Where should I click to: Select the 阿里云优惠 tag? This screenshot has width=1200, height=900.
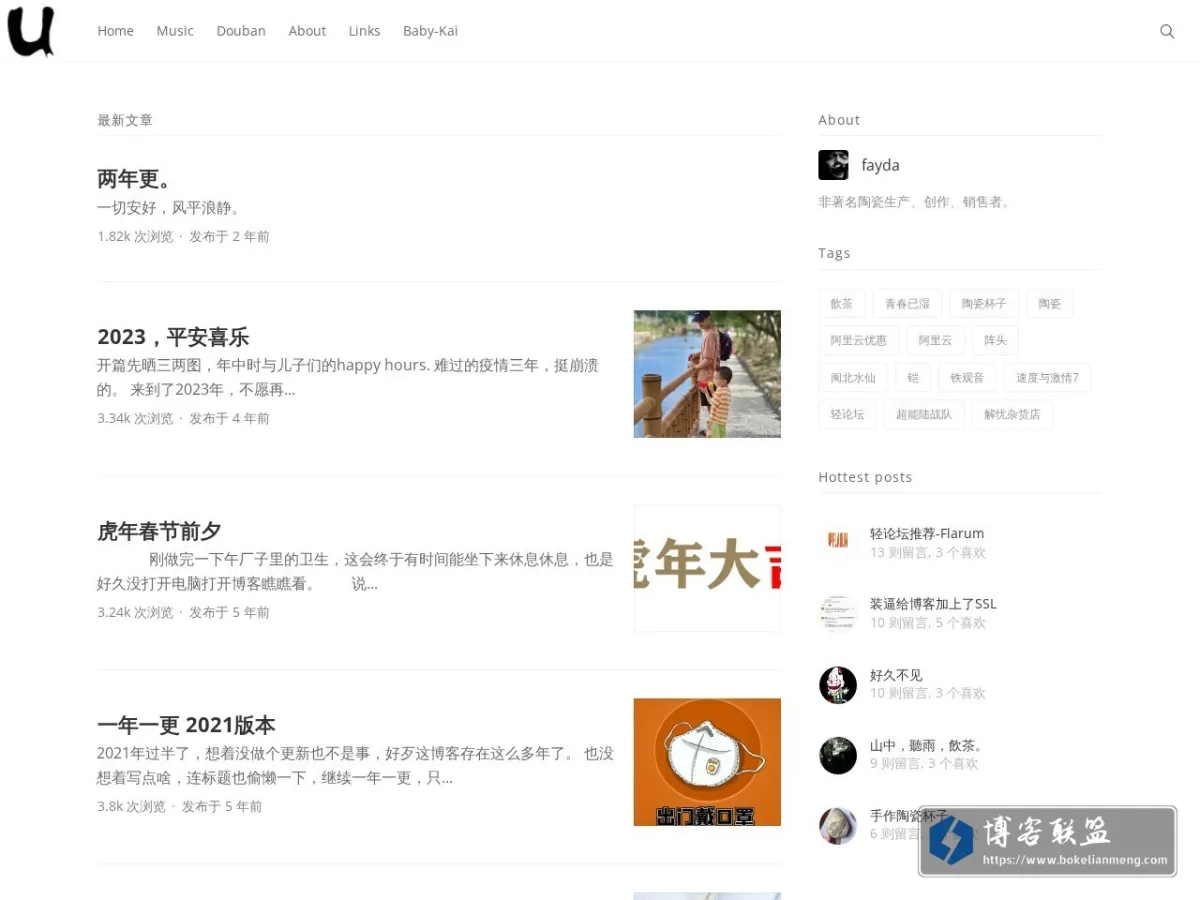tap(858, 340)
